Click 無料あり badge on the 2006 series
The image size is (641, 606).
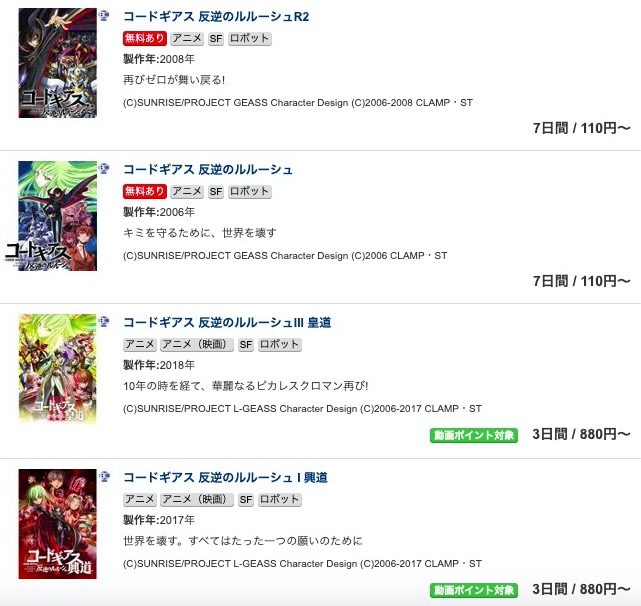[145, 191]
